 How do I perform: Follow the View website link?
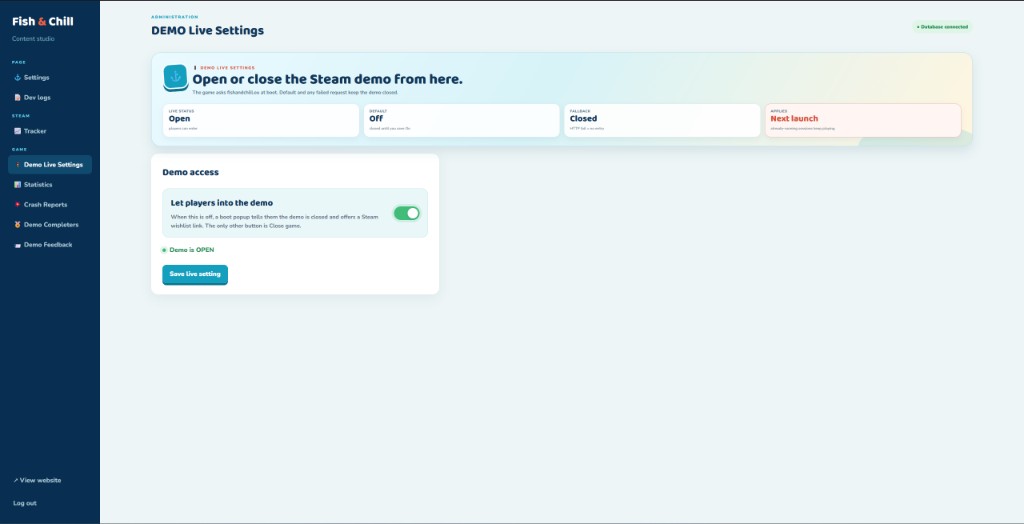click(x=37, y=480)
